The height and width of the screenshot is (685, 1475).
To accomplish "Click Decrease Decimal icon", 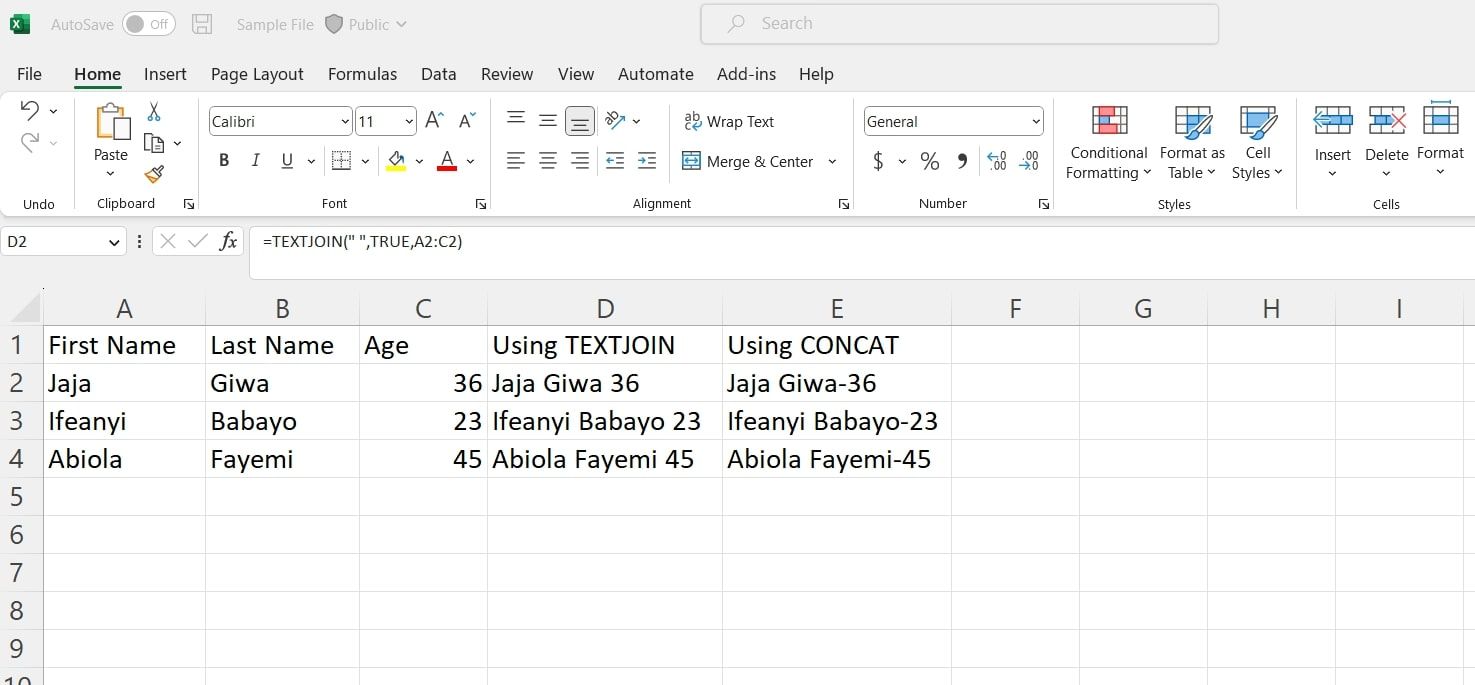I will [1029, 161].
